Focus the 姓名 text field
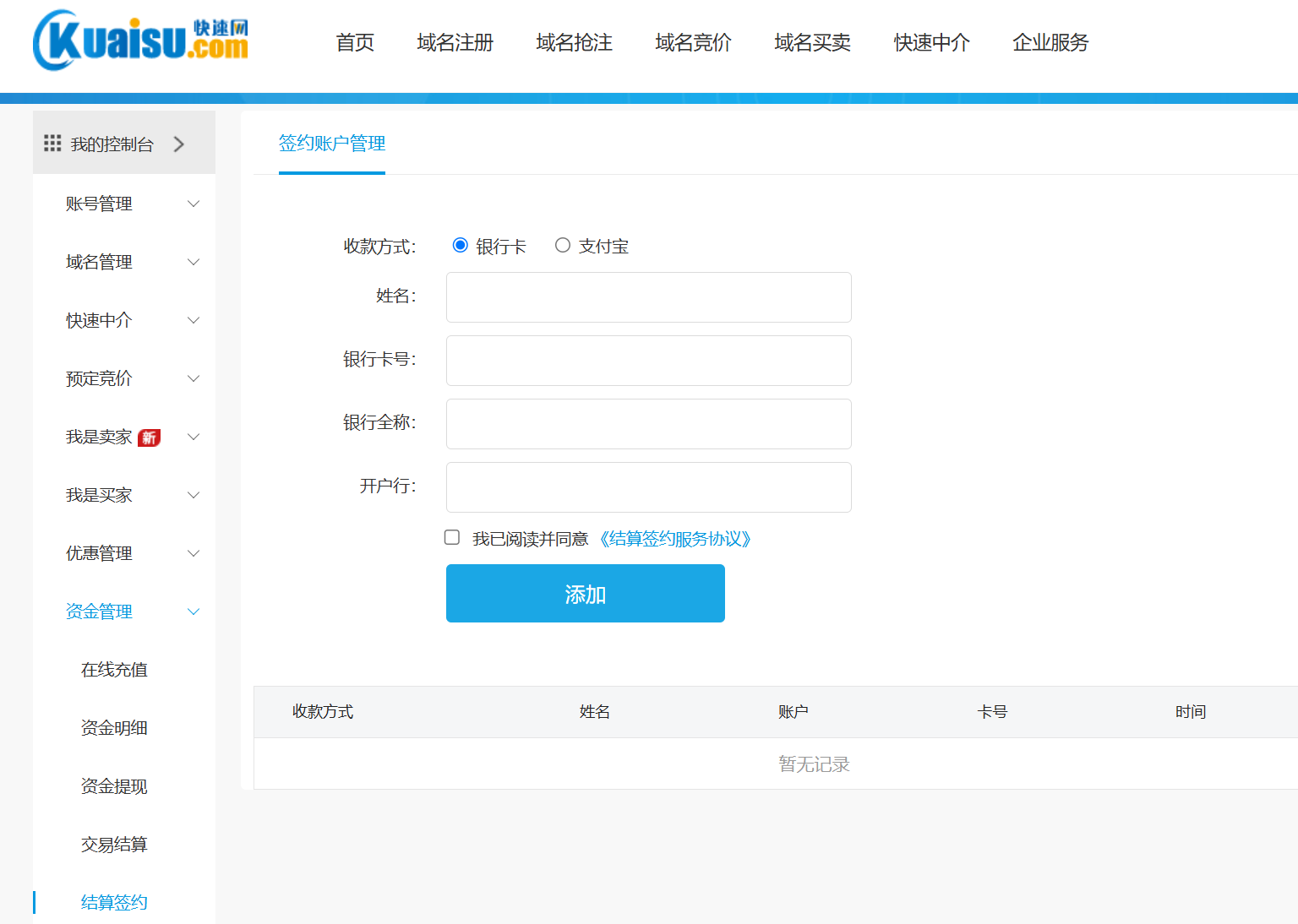This screenshot has height=924, width=1298. point(648,297)
